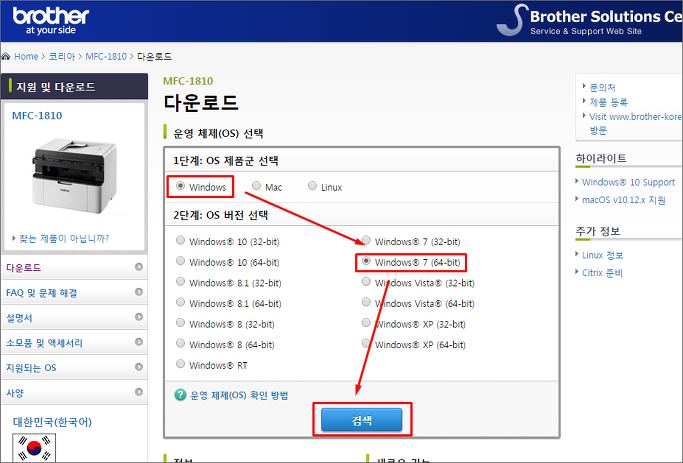
Task: Select the Linux OS family radio
Action: pyautogui.click(x=312, y=186)
